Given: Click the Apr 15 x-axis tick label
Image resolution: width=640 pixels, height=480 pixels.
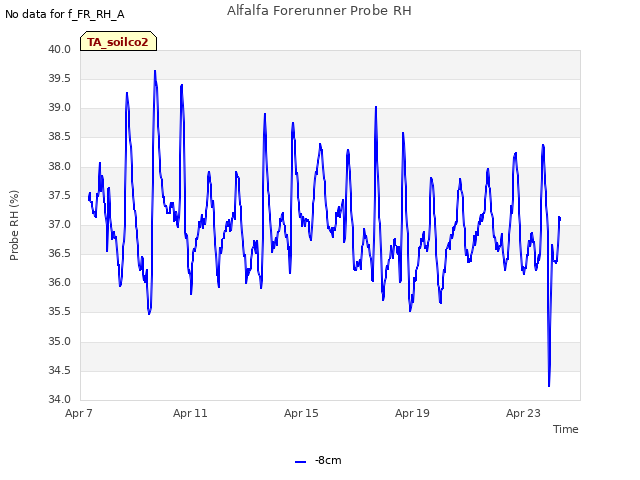Looking at the screenshot, I should pos(301,413).
